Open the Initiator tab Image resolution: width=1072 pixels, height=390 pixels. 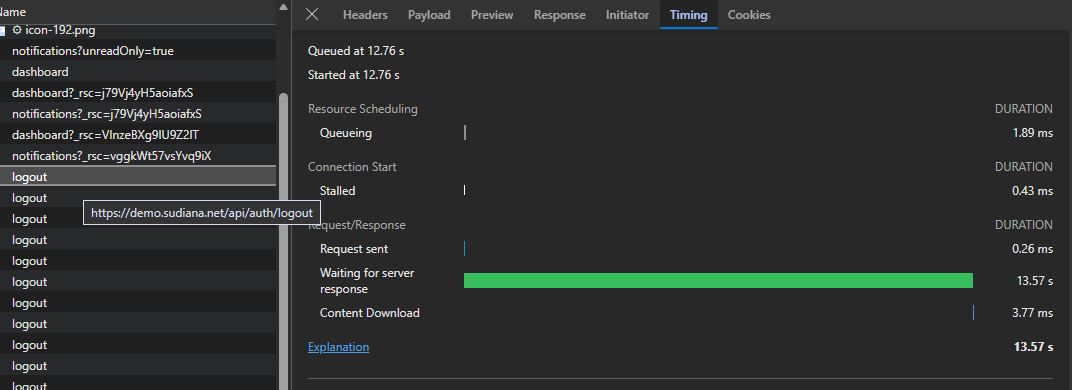coord(628,14)
